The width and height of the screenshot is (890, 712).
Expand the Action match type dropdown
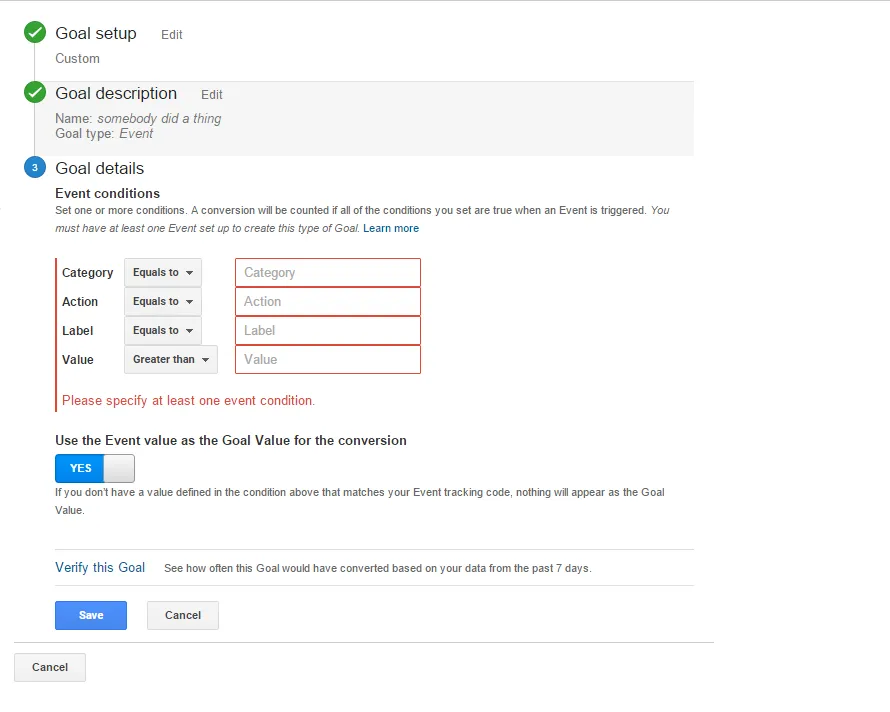[x=162, y=301]
